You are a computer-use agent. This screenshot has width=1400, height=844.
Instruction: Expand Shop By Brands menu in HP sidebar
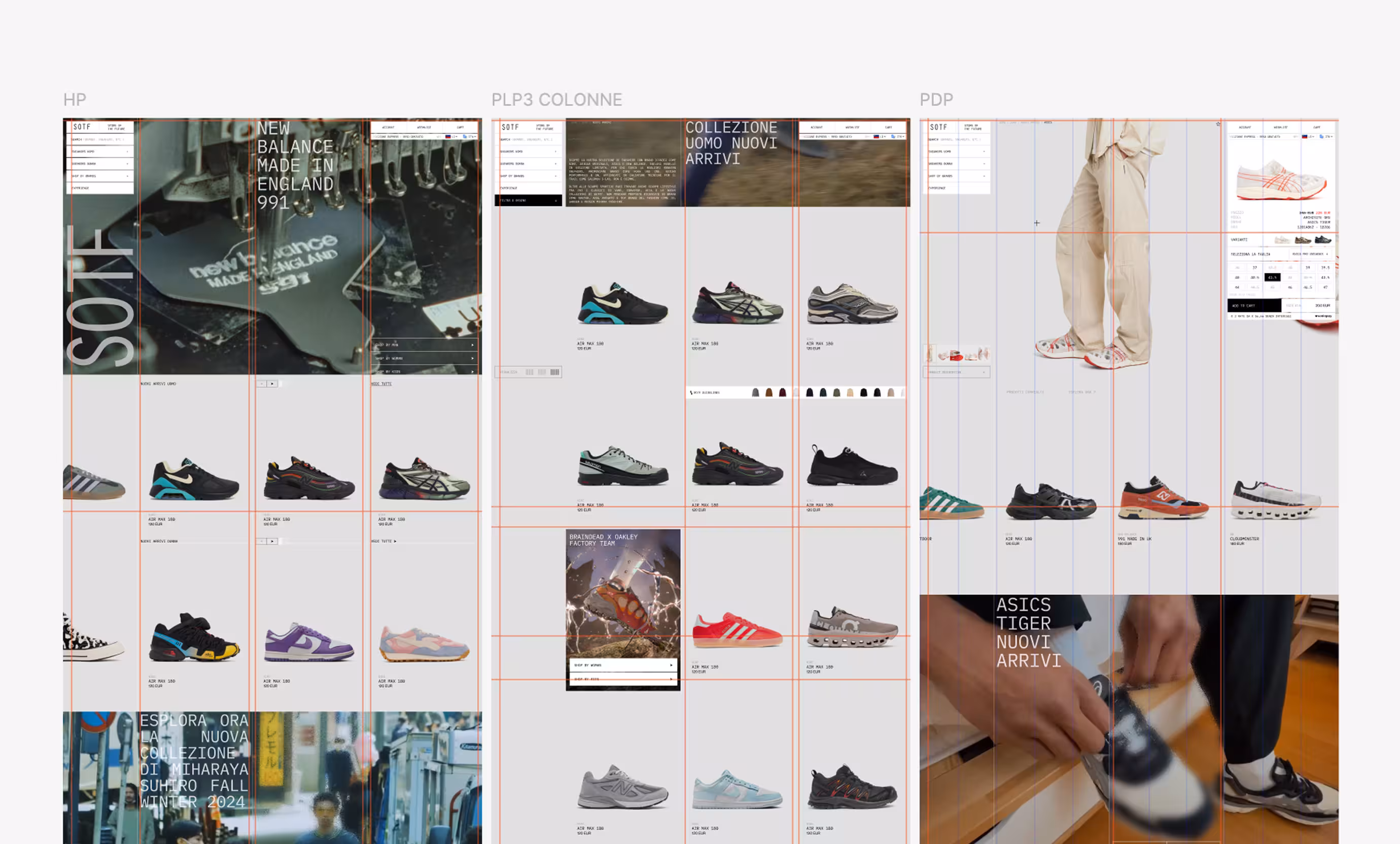(100, 176)
